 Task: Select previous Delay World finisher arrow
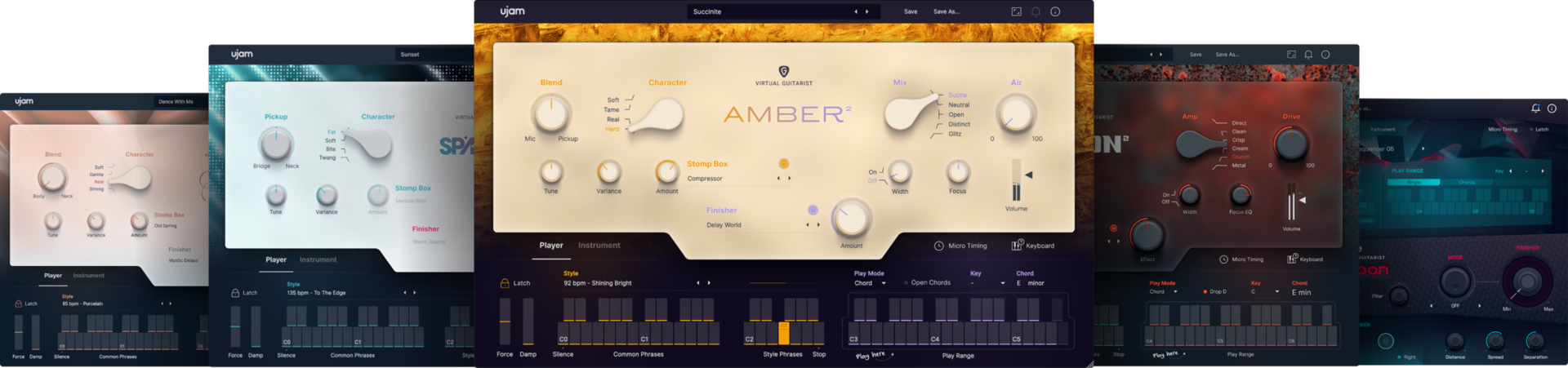click(x=808, y=225)
